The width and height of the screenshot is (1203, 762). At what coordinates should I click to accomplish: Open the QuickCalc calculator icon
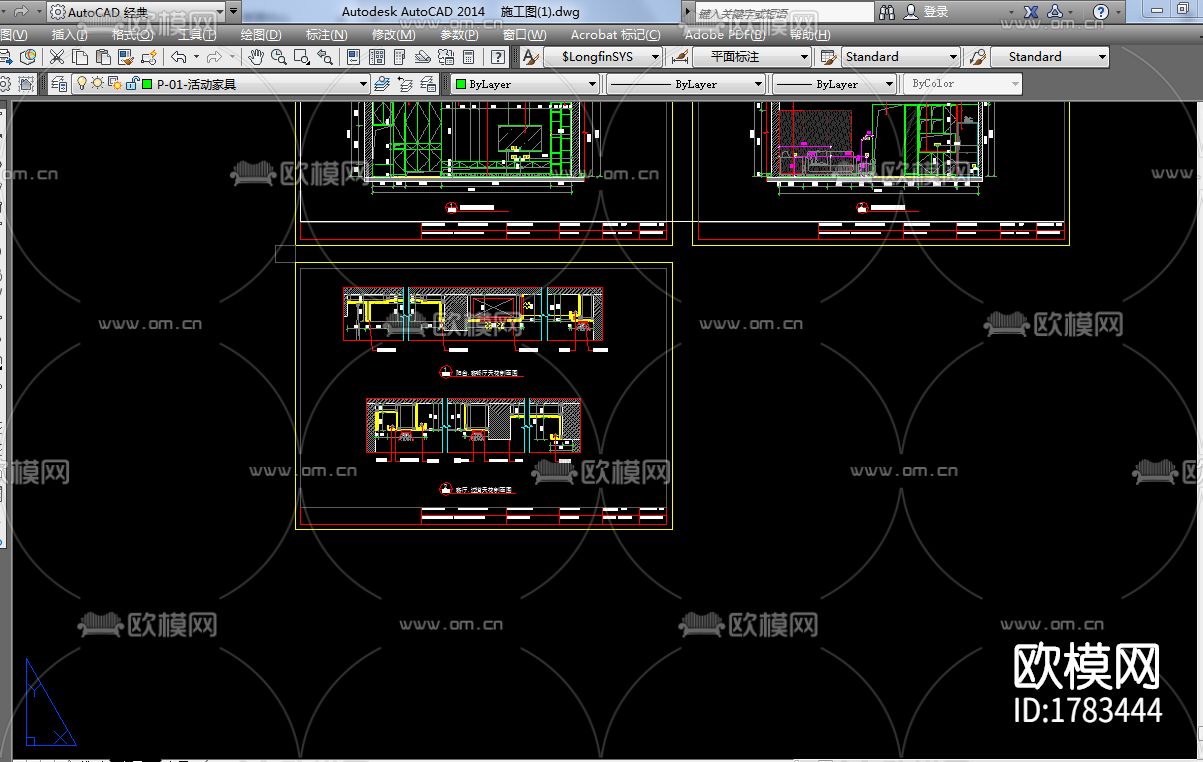468,57
